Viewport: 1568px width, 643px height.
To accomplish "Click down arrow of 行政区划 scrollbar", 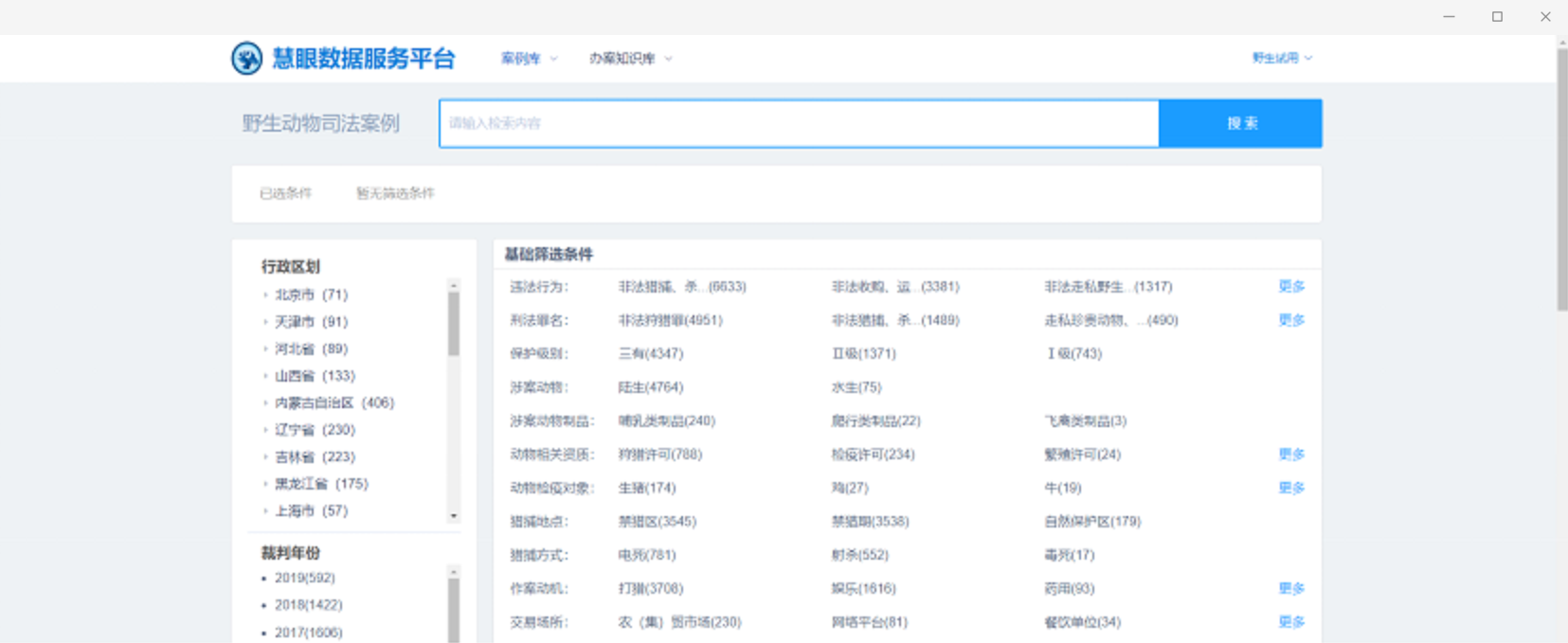I will (454, 516).
